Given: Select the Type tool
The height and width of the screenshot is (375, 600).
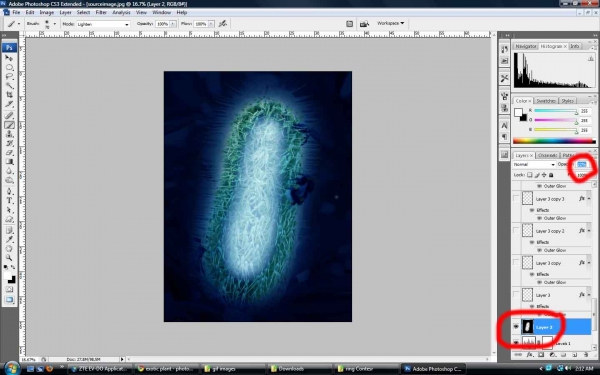Looking at the screenshot, I should coord(9,201).
